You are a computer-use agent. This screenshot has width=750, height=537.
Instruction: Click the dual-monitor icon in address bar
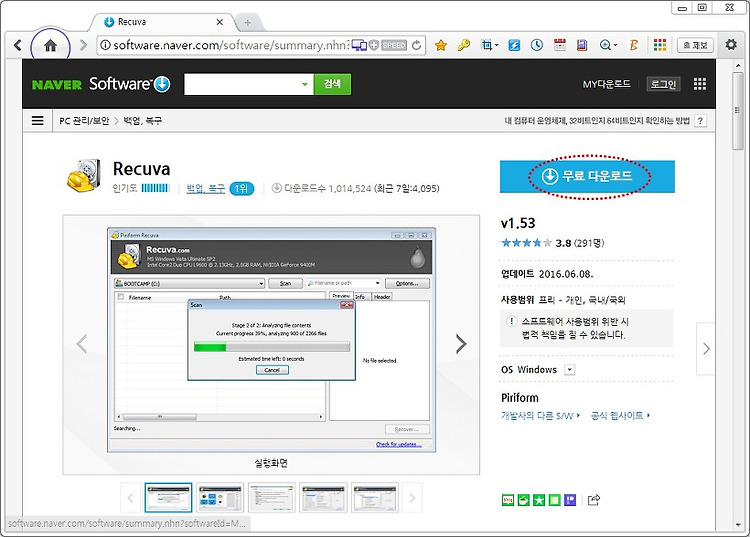(359, 45)
